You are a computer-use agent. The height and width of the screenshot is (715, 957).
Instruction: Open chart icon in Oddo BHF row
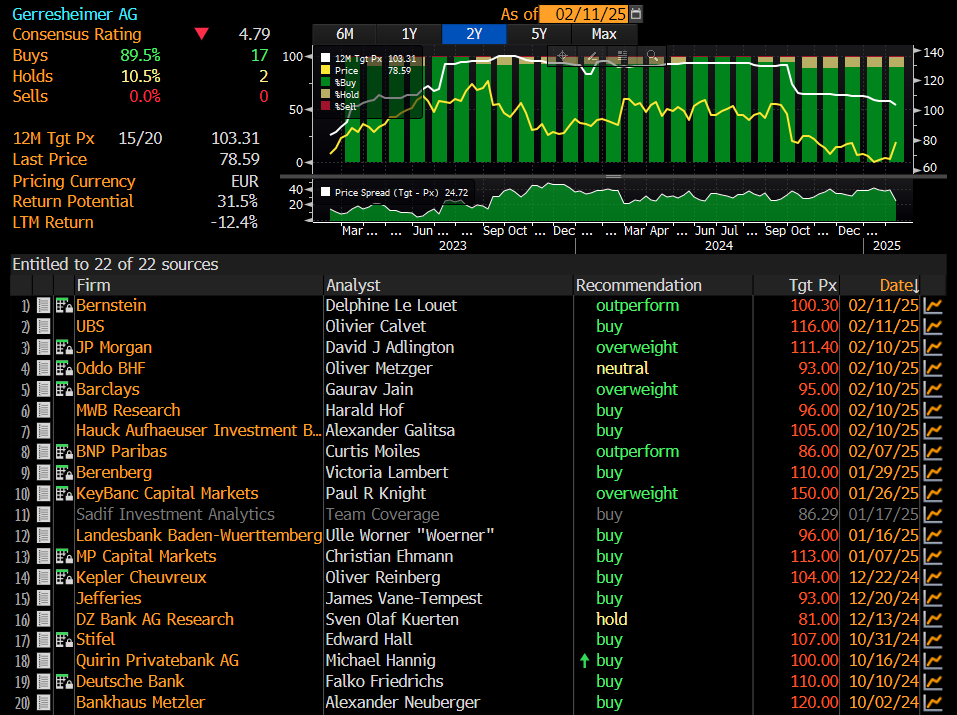point(933,368)
